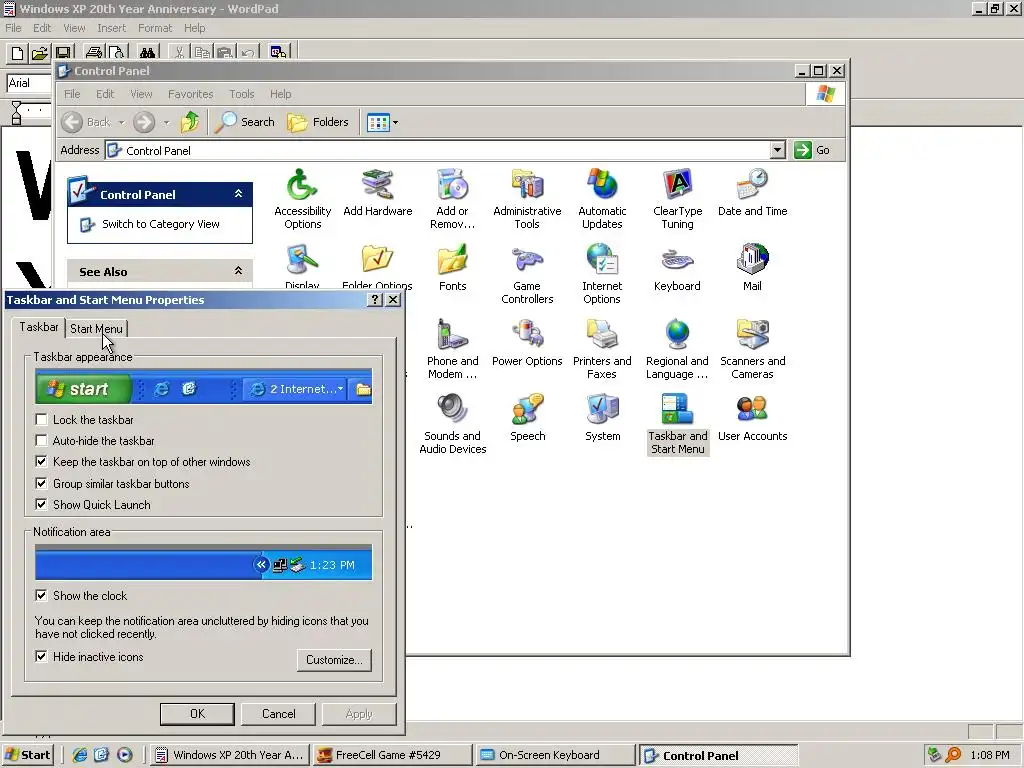1024x768 pixels.
Task: Open Phone and Modem options icon
Action: (x=452, y=349)
